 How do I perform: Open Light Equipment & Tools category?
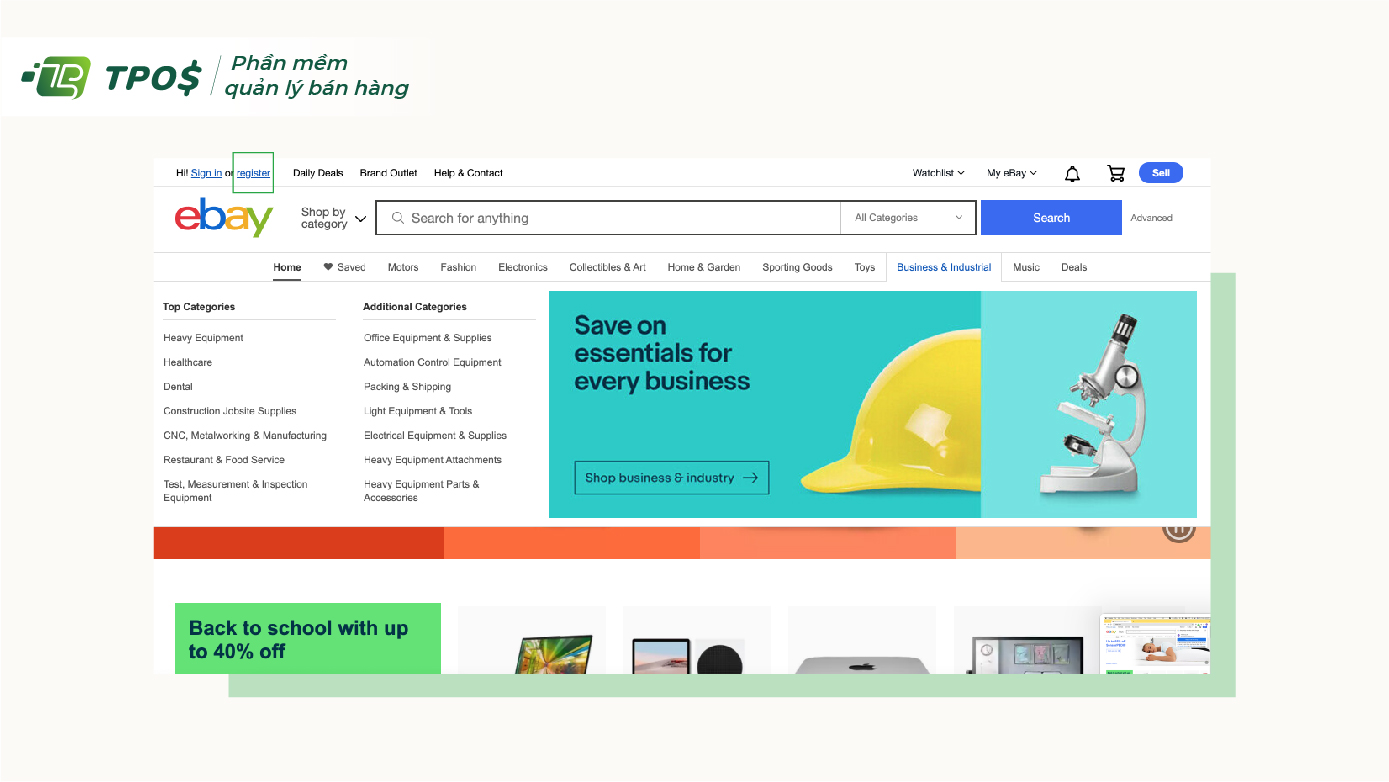point(418,411)
